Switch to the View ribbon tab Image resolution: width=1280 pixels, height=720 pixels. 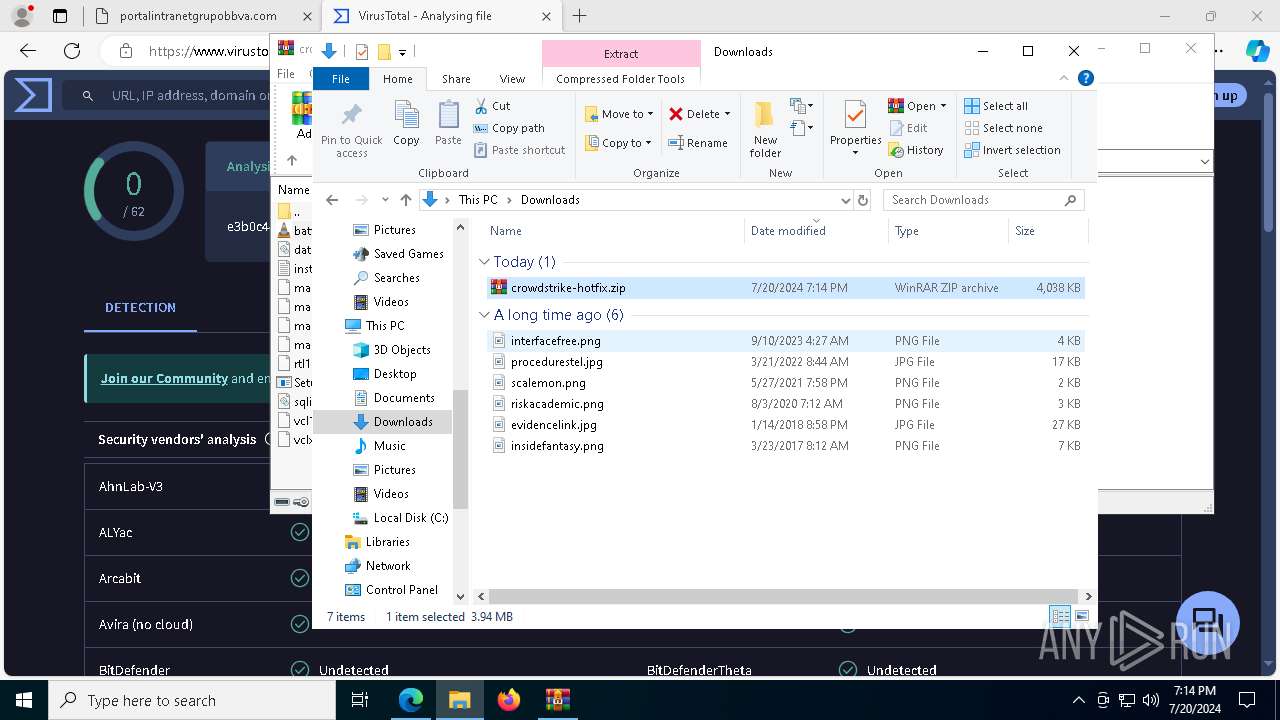pos(512,79)
